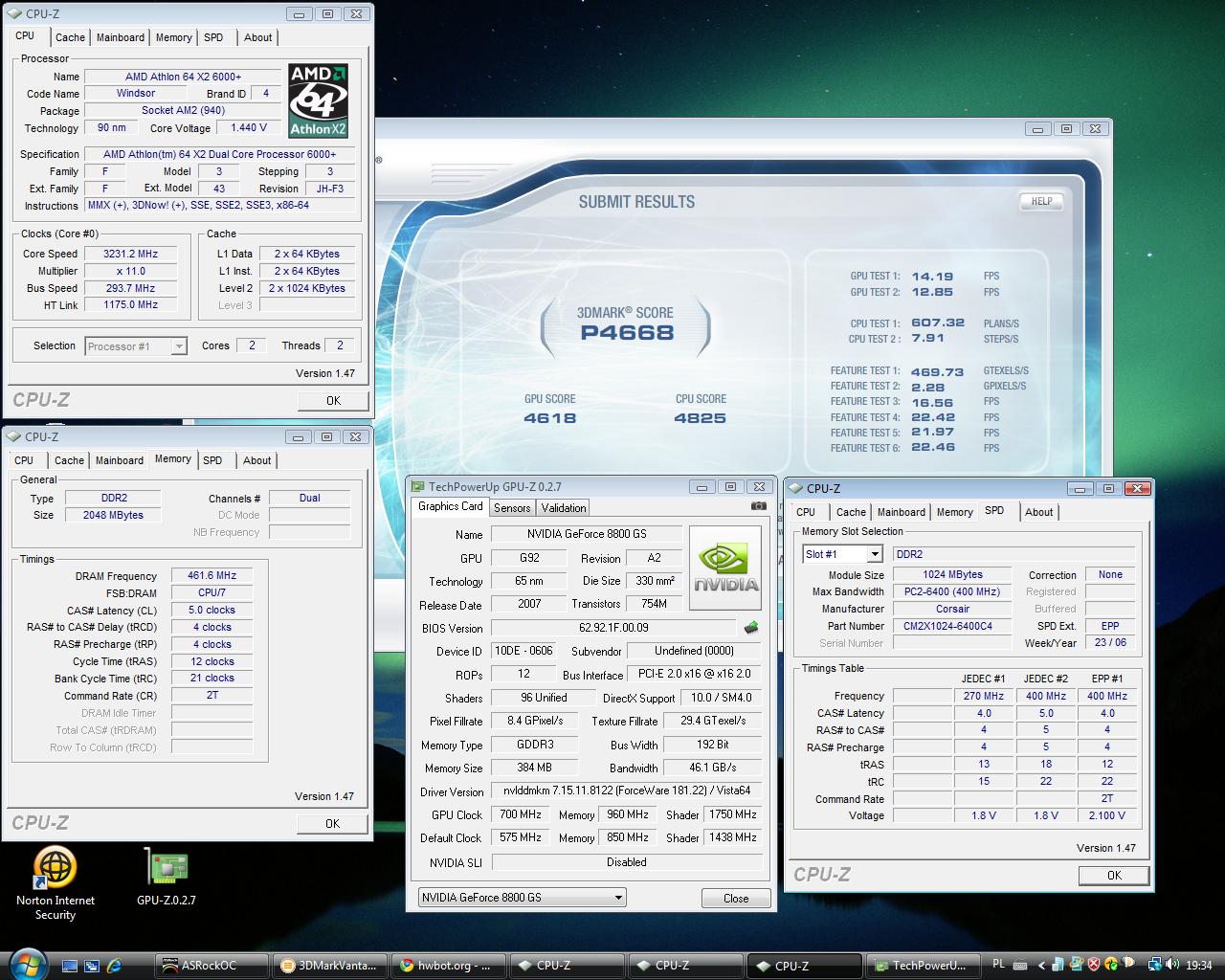Open Cache tab in top-left CPU-Z window
Screen dimensions: 1225x980
coord(70,37)
